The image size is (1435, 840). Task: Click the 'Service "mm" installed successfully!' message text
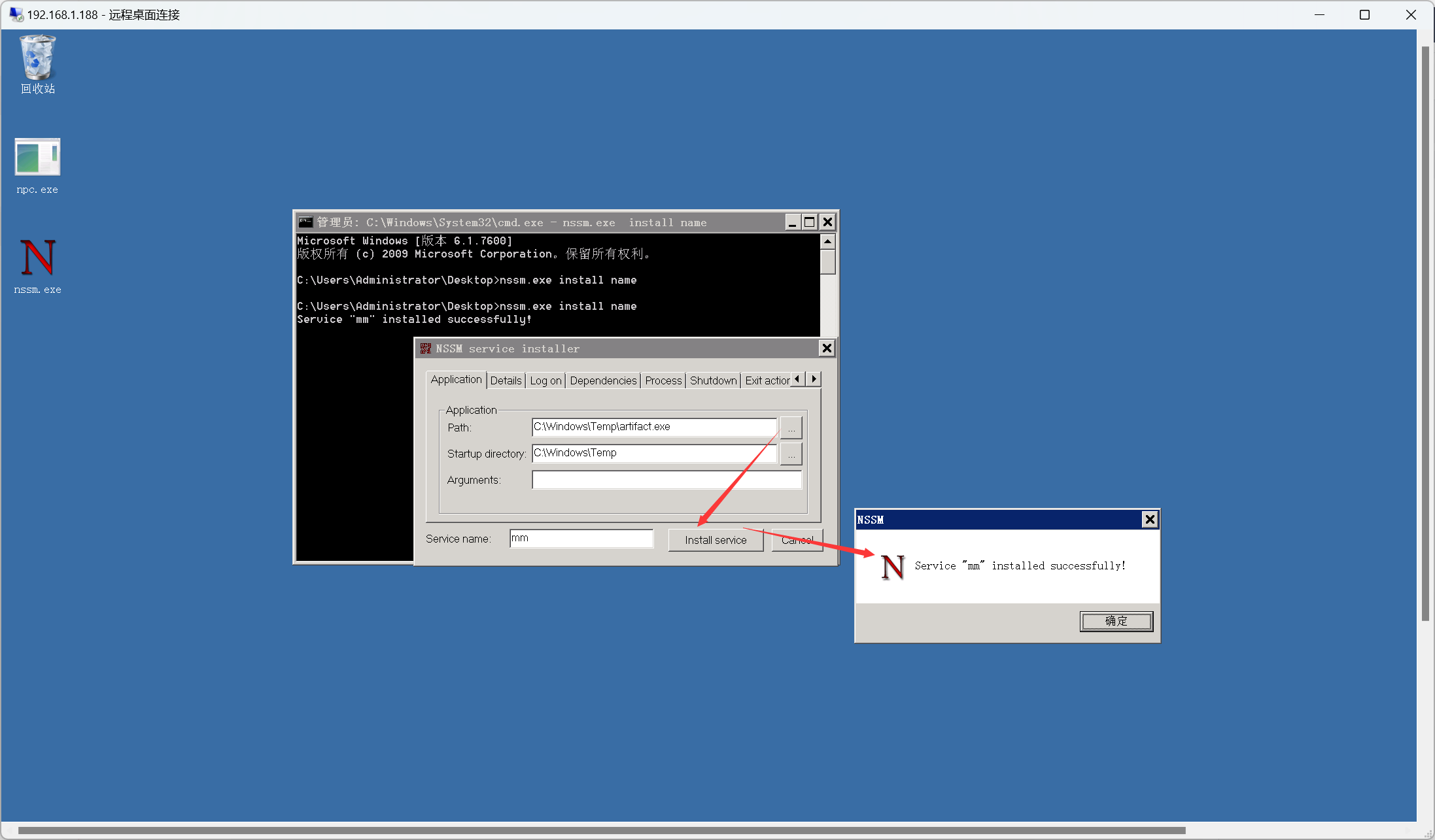coord(1020,565)
